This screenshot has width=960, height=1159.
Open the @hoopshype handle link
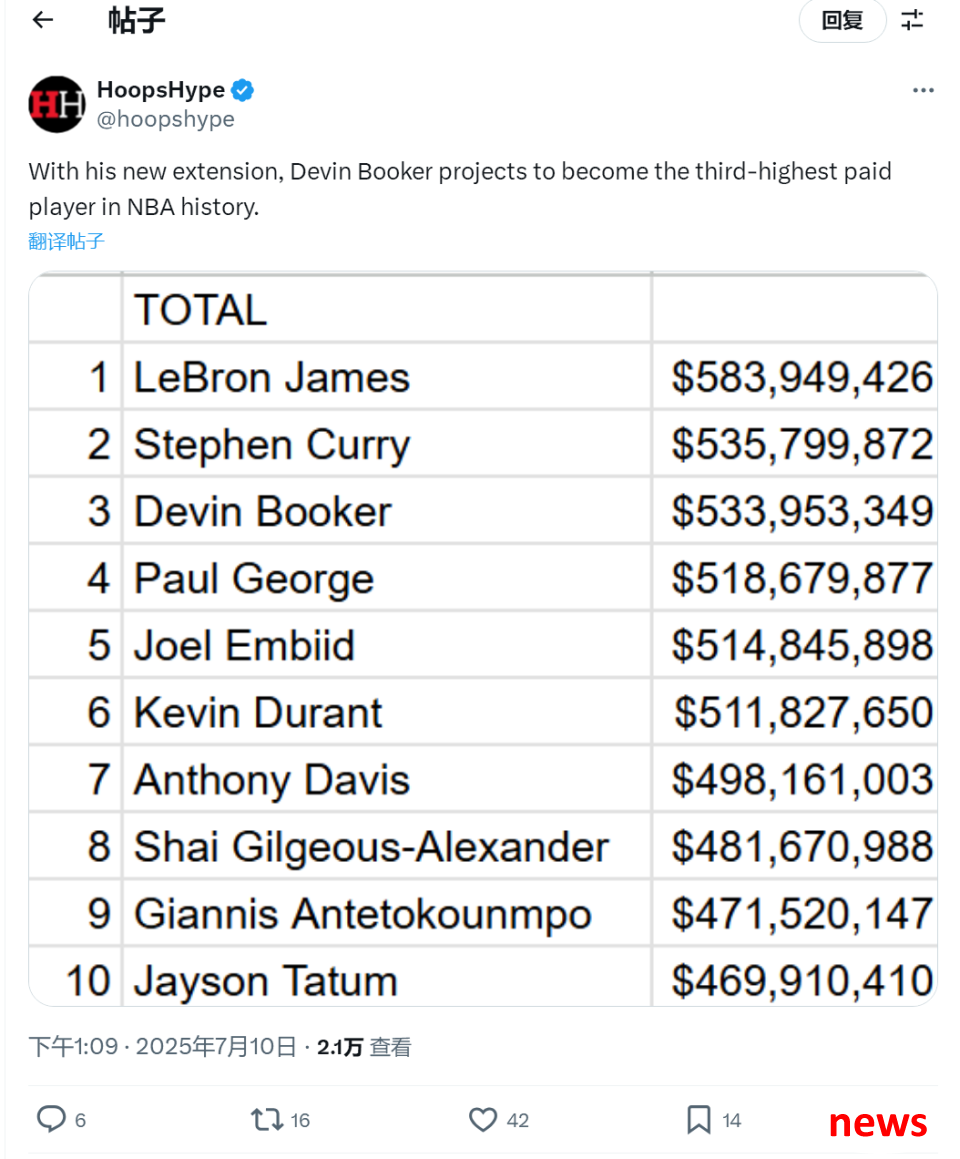(x=166, y=119)
